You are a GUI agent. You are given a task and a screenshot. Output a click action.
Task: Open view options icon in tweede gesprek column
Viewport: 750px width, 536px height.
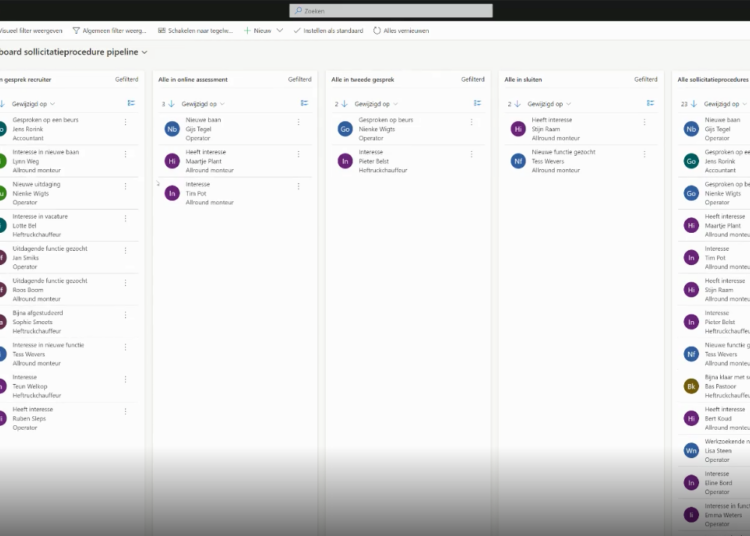coord(478,103)
